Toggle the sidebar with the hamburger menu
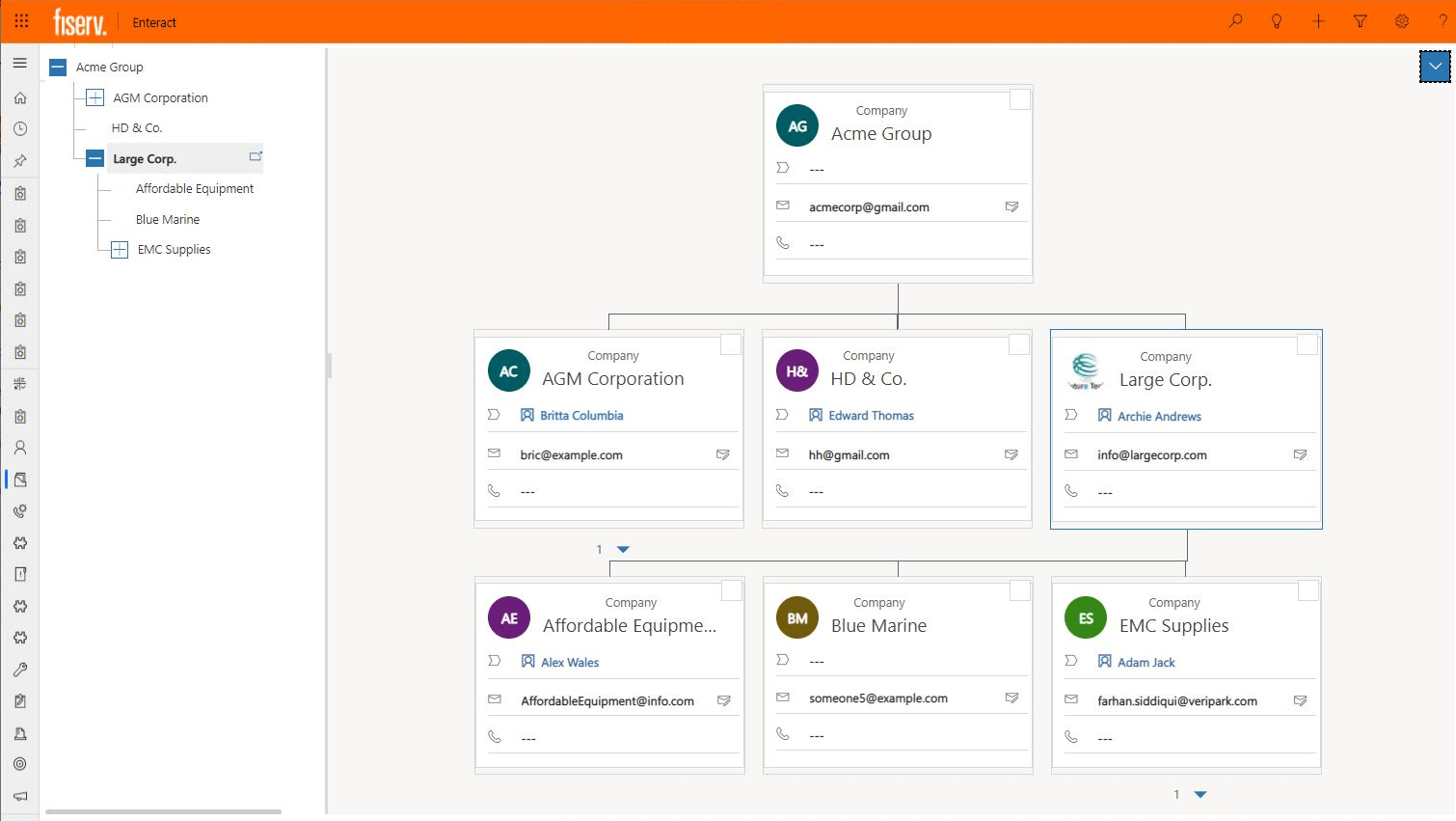The width and height of the screenshot is (1456, 821). [19, 62]
